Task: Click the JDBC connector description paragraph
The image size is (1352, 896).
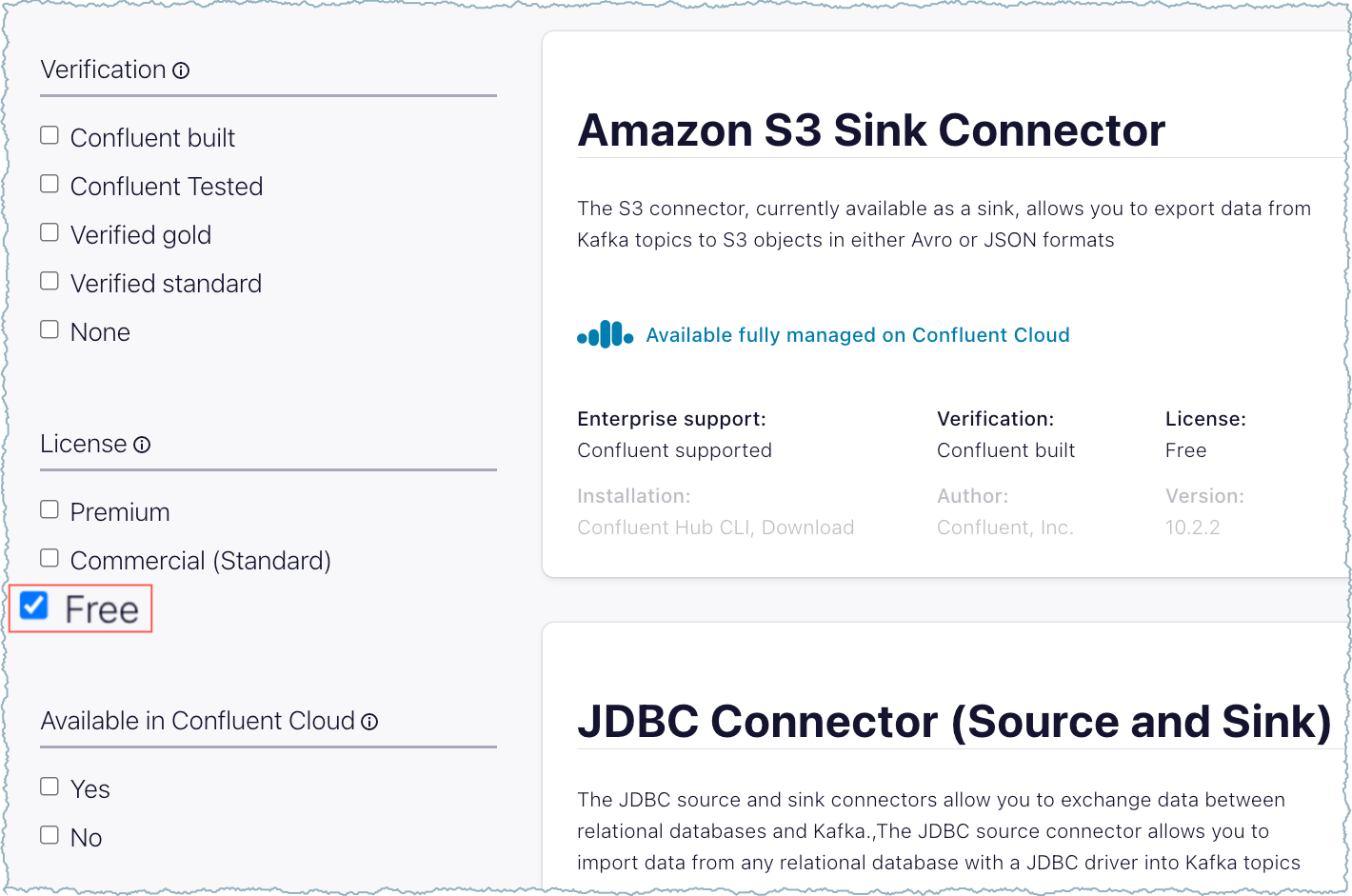Action: pyautogui.click(x=938, y=831)
